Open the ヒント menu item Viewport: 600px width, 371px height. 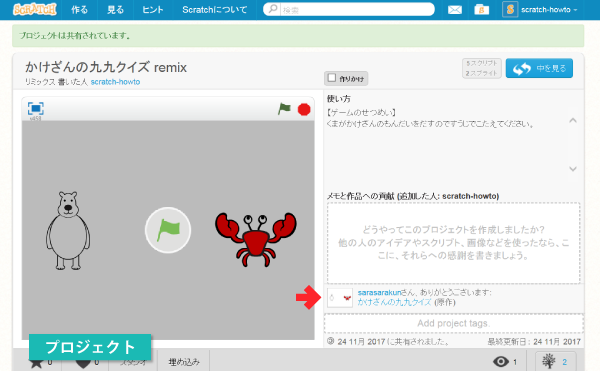[153, 10]
